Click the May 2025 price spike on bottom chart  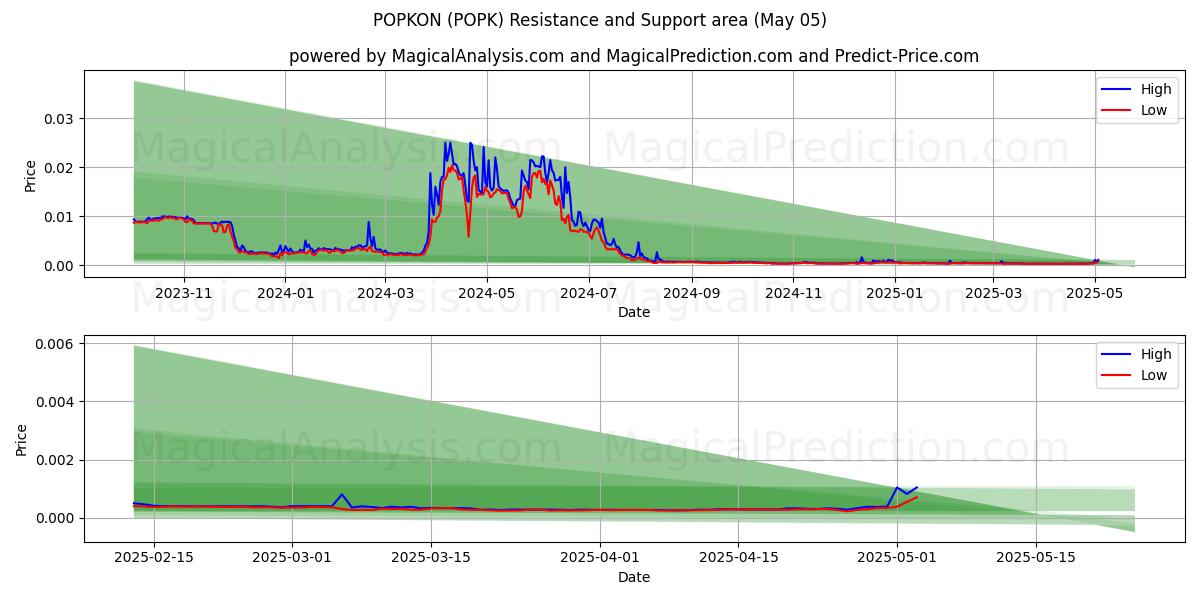(x=897, y=488)
